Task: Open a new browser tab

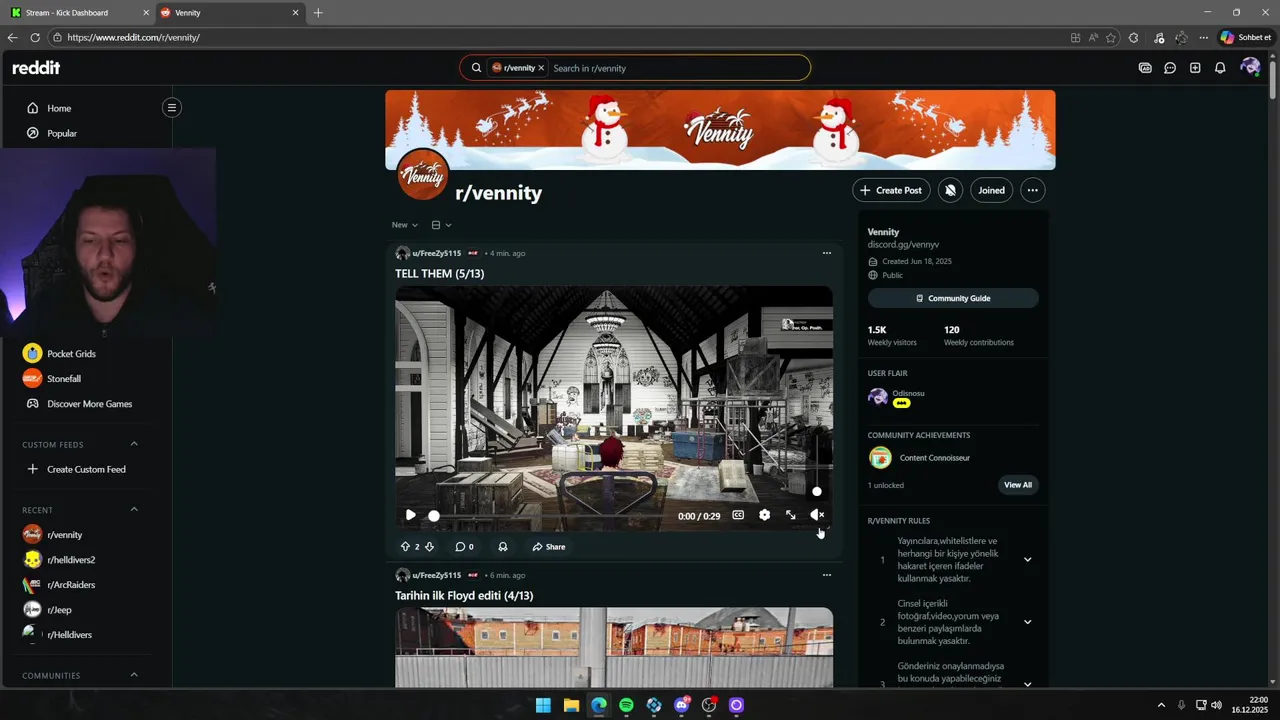Action: click(318, 13)
